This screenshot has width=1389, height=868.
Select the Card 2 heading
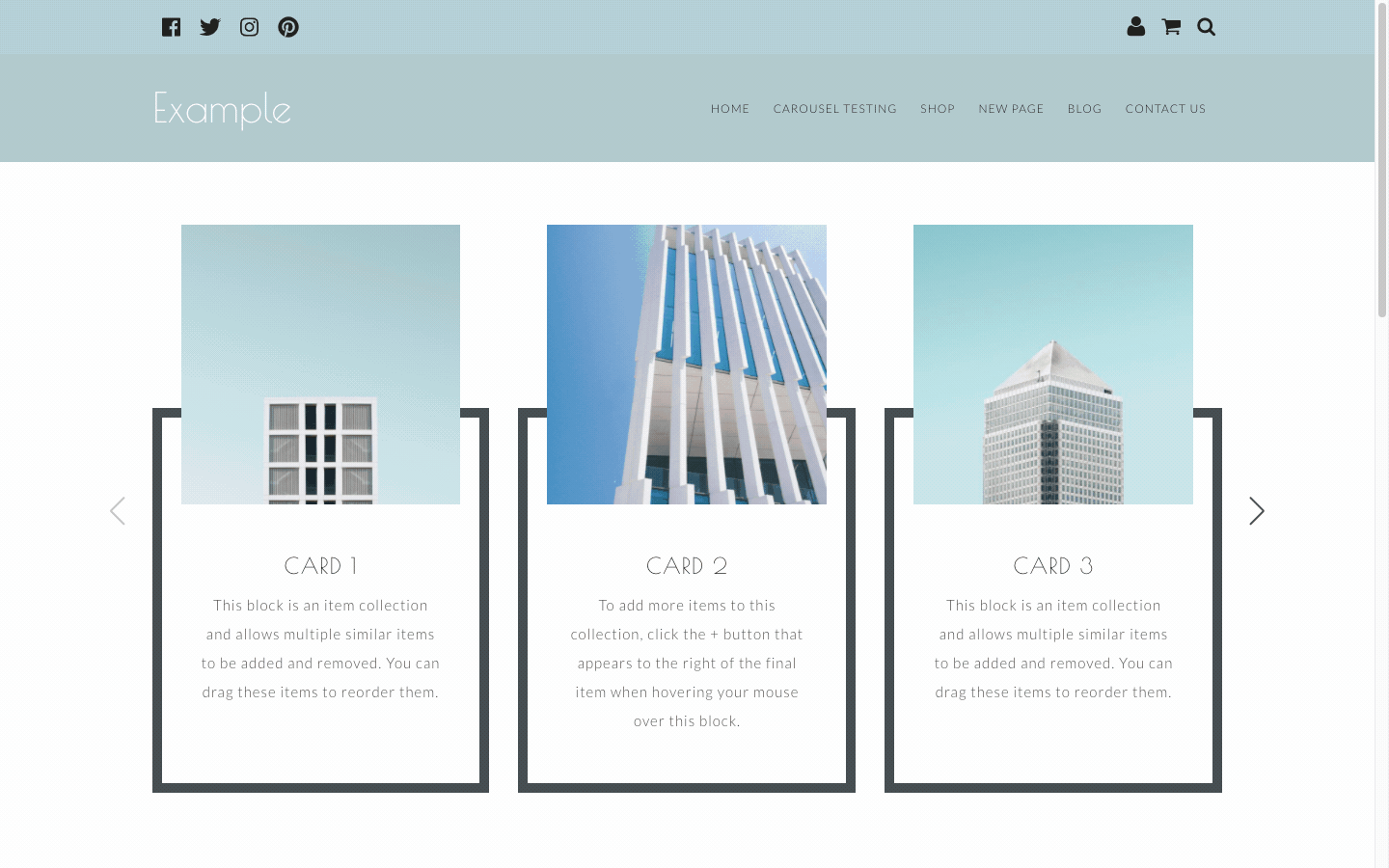point(687,566)
